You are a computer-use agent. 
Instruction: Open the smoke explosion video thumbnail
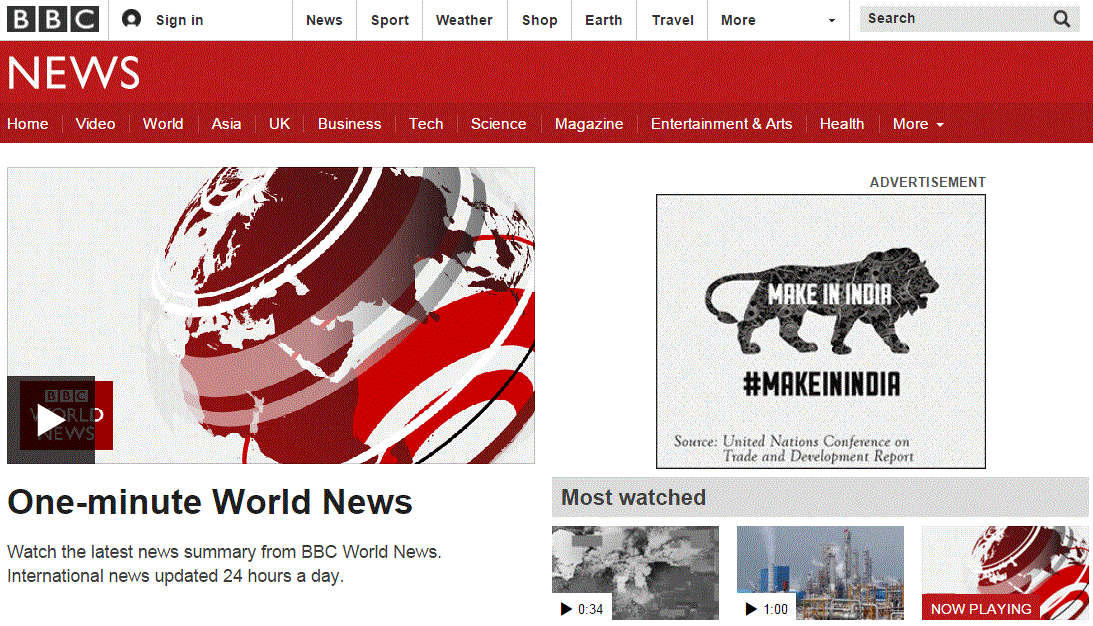[635, 573]
